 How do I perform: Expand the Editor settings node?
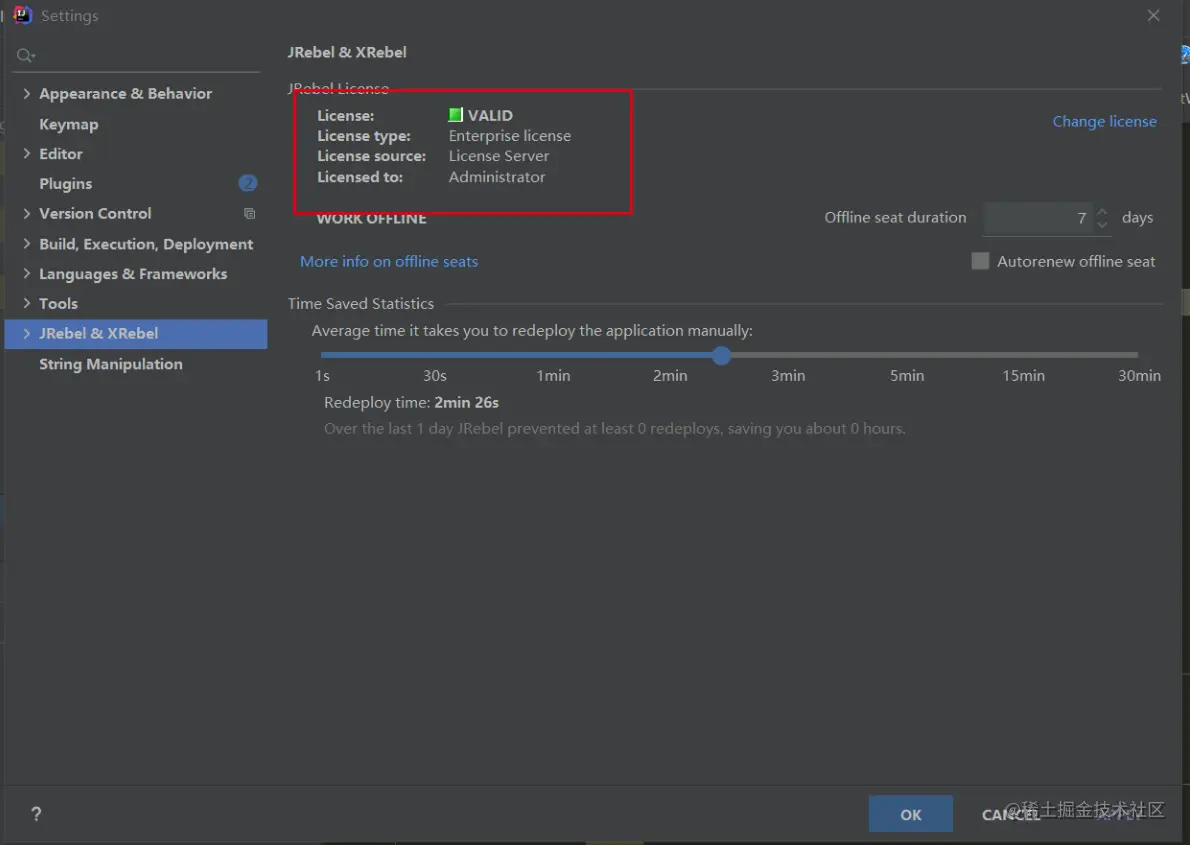pos(27,153)
